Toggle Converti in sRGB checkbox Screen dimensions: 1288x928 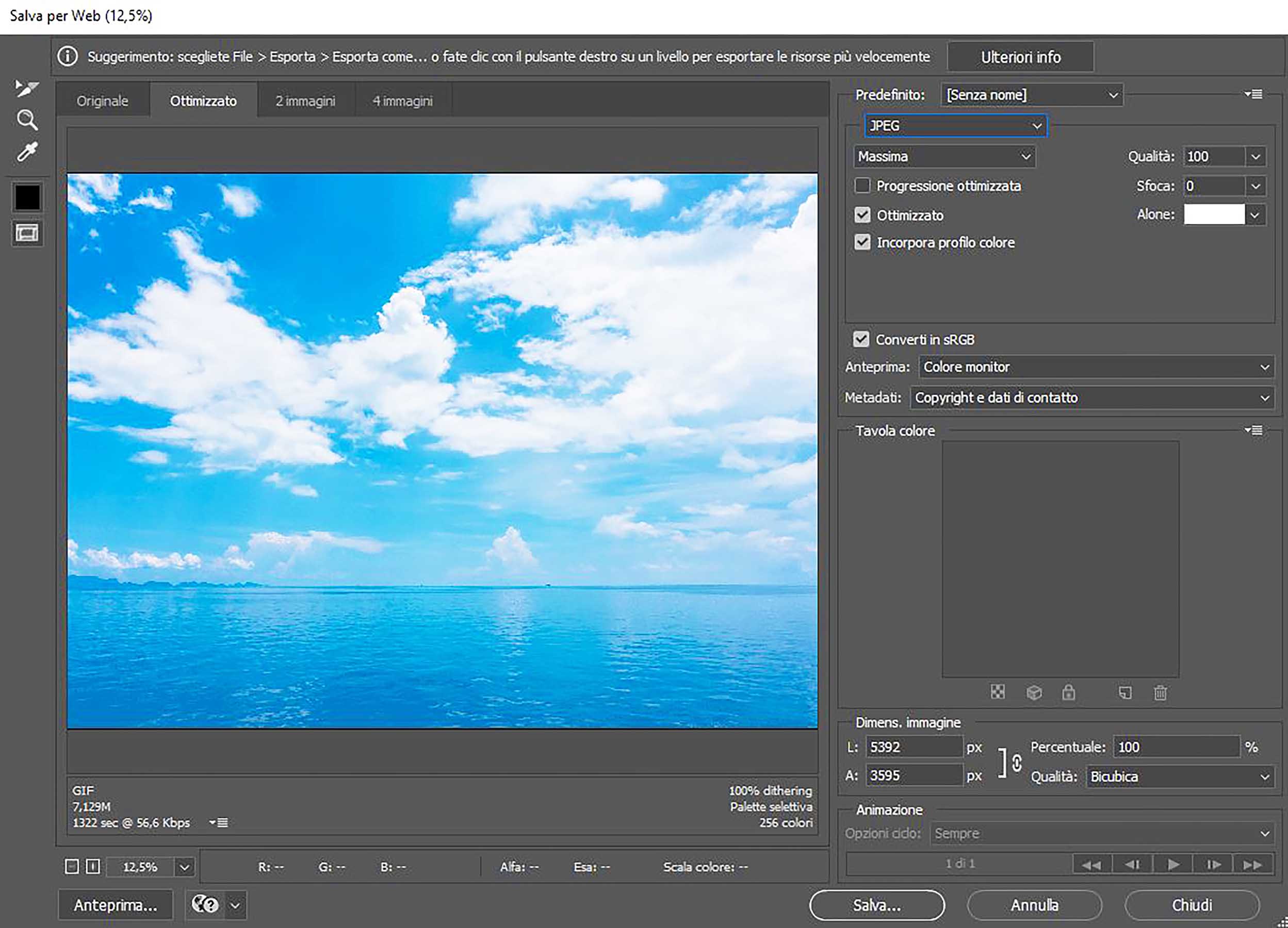(861, 339)
